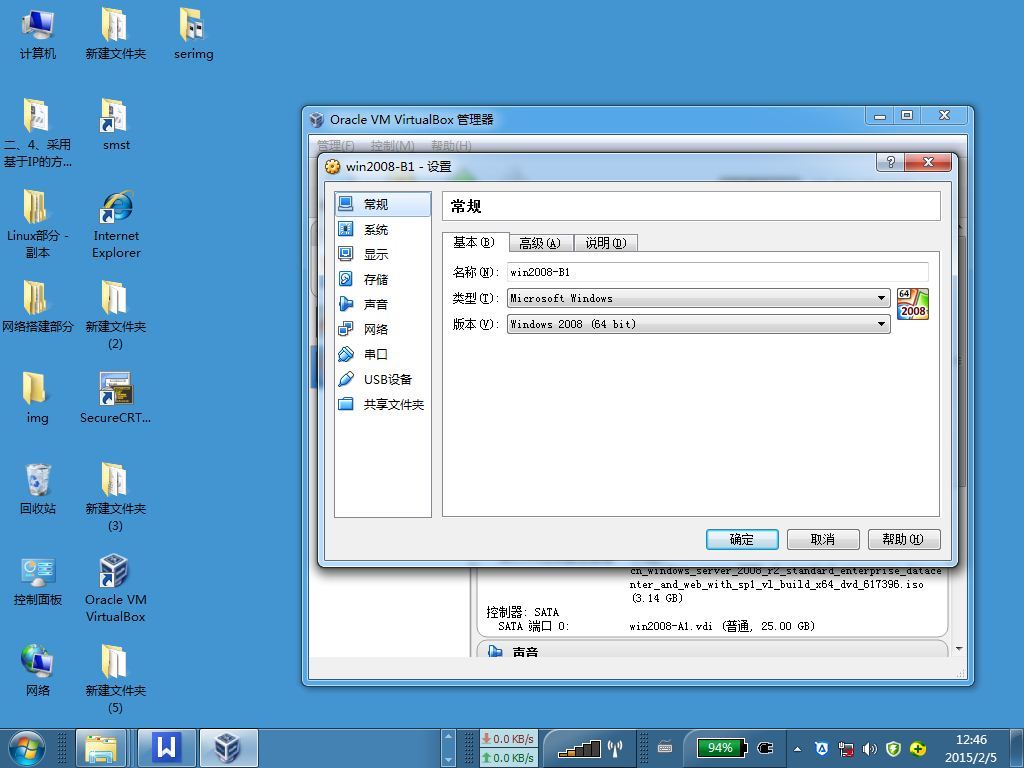Open the WPS Writer taskbar icon
This screenshot has width=1024, height=768.
167,747
